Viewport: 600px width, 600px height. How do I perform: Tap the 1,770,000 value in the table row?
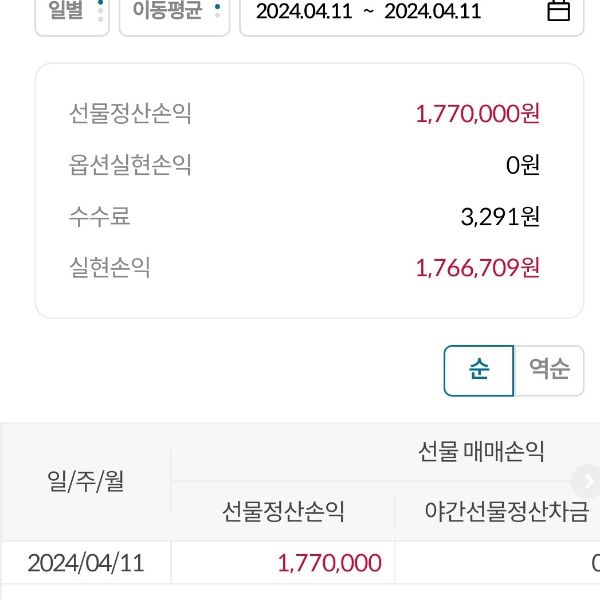(x=329, y=562)
